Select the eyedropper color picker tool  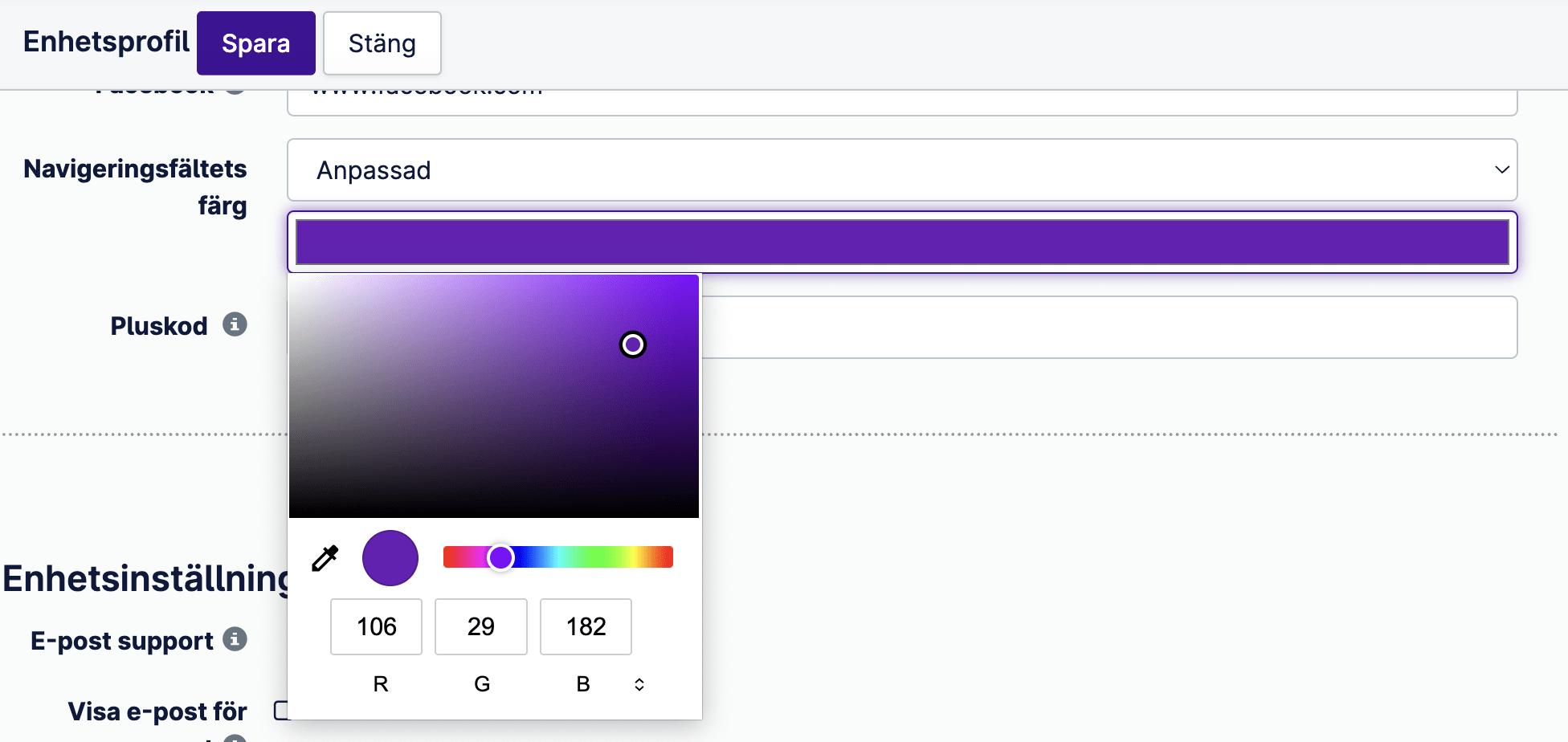click(324, 557)
